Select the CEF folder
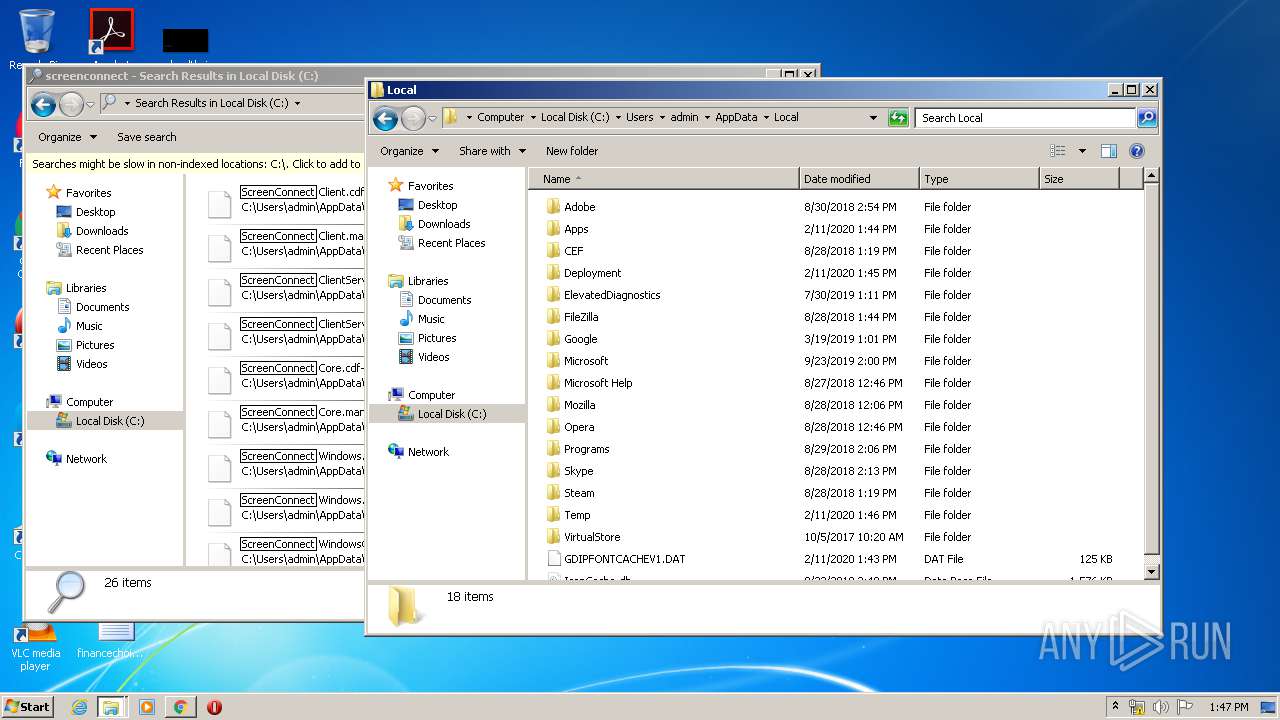Viewport: 1280px width, 720px height. (573, 251)
